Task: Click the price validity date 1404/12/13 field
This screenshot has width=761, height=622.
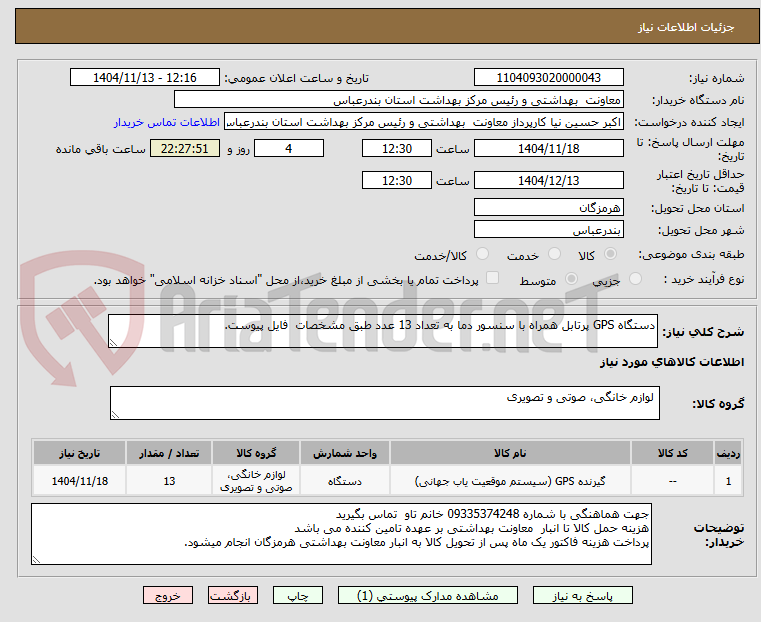Action: (548, 180)
